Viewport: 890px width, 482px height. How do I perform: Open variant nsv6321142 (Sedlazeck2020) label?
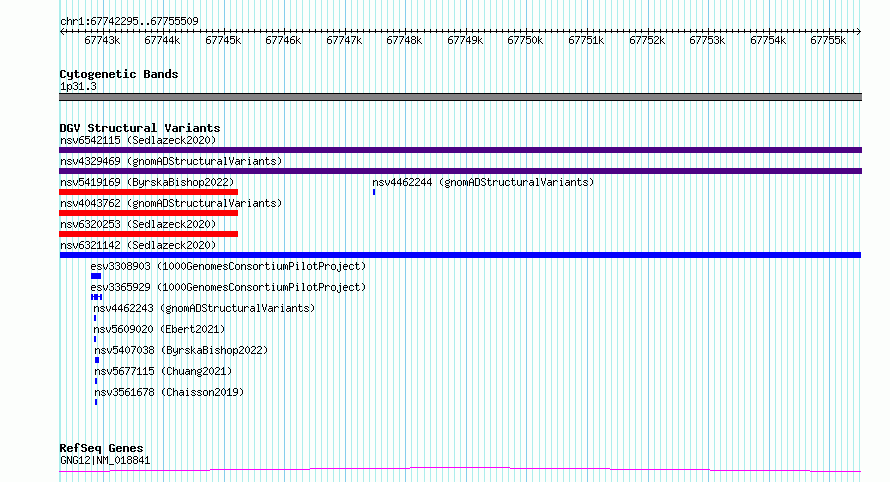click(138, 245)
